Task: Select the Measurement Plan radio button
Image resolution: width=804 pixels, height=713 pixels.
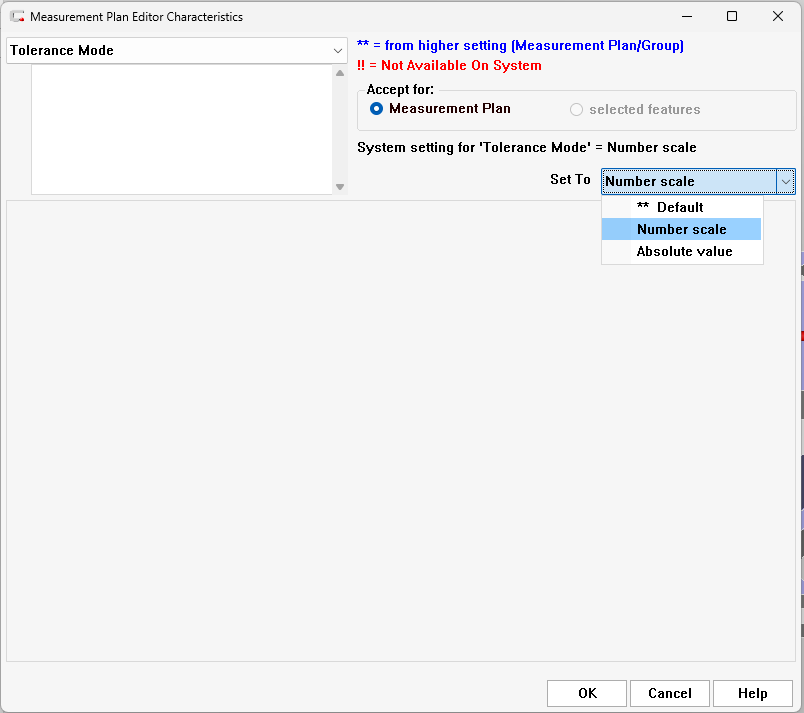Action: [x=377, y=109]
